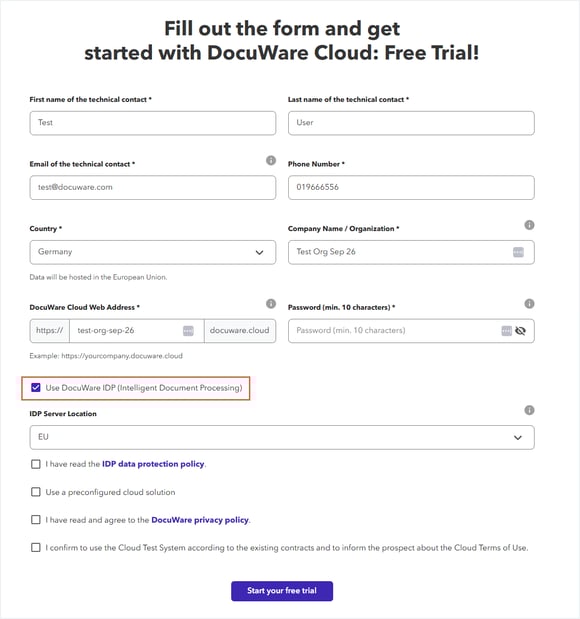Click autofill icon in Company Name field
The width and height of the screenshot is (580, 619).
click(518, 252)
